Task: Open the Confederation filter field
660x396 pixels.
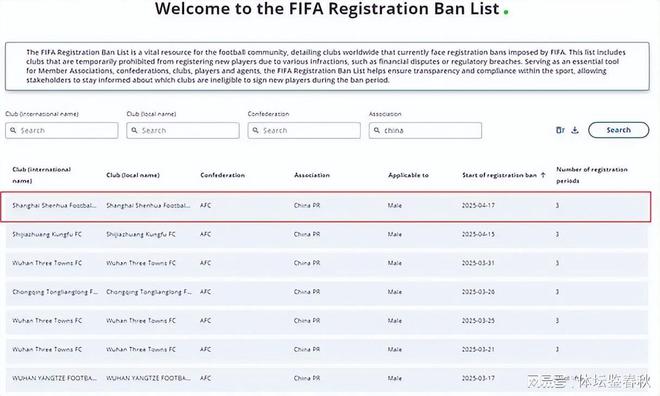Action: point(304,130)
